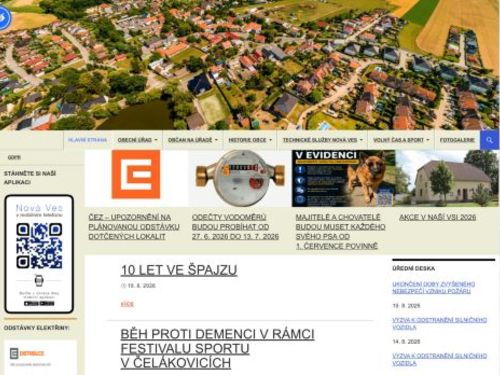Image resolution: width=500 pixels, height=375 pixels.
Task: Open the water meter image
Action: 240,178
